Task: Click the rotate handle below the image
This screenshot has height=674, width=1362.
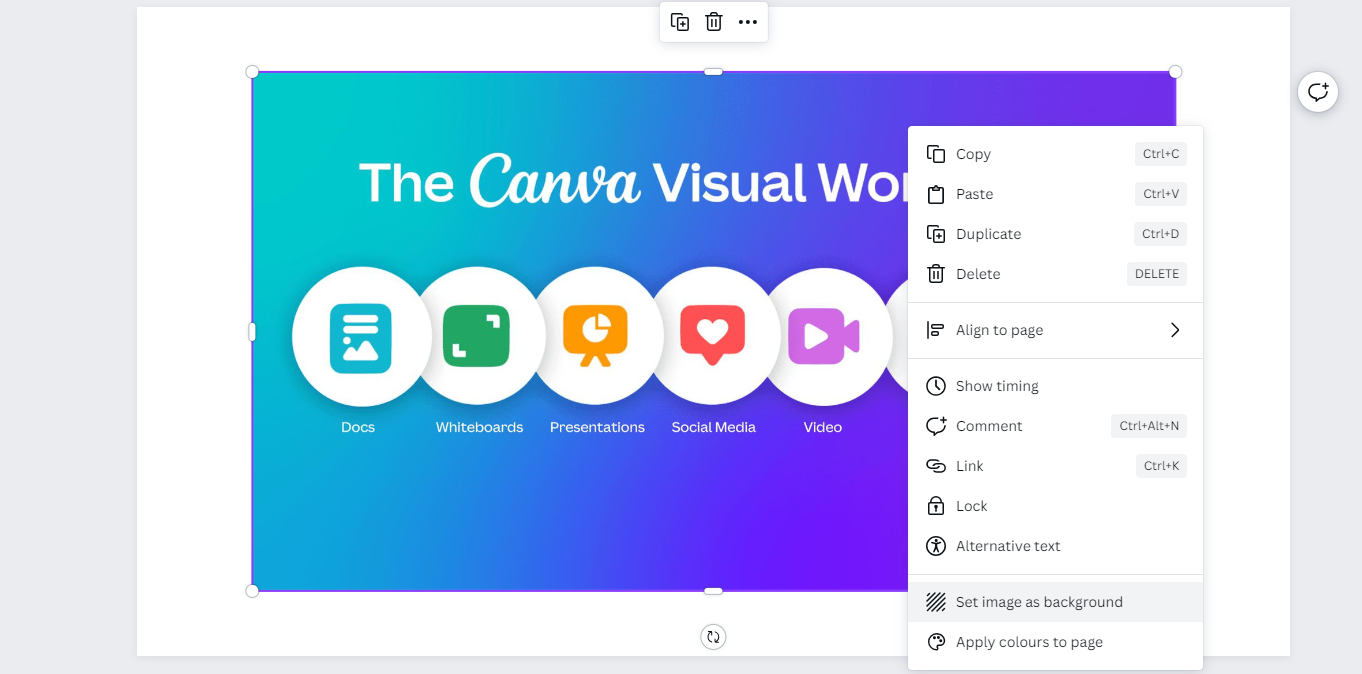Action: (713, 637)
